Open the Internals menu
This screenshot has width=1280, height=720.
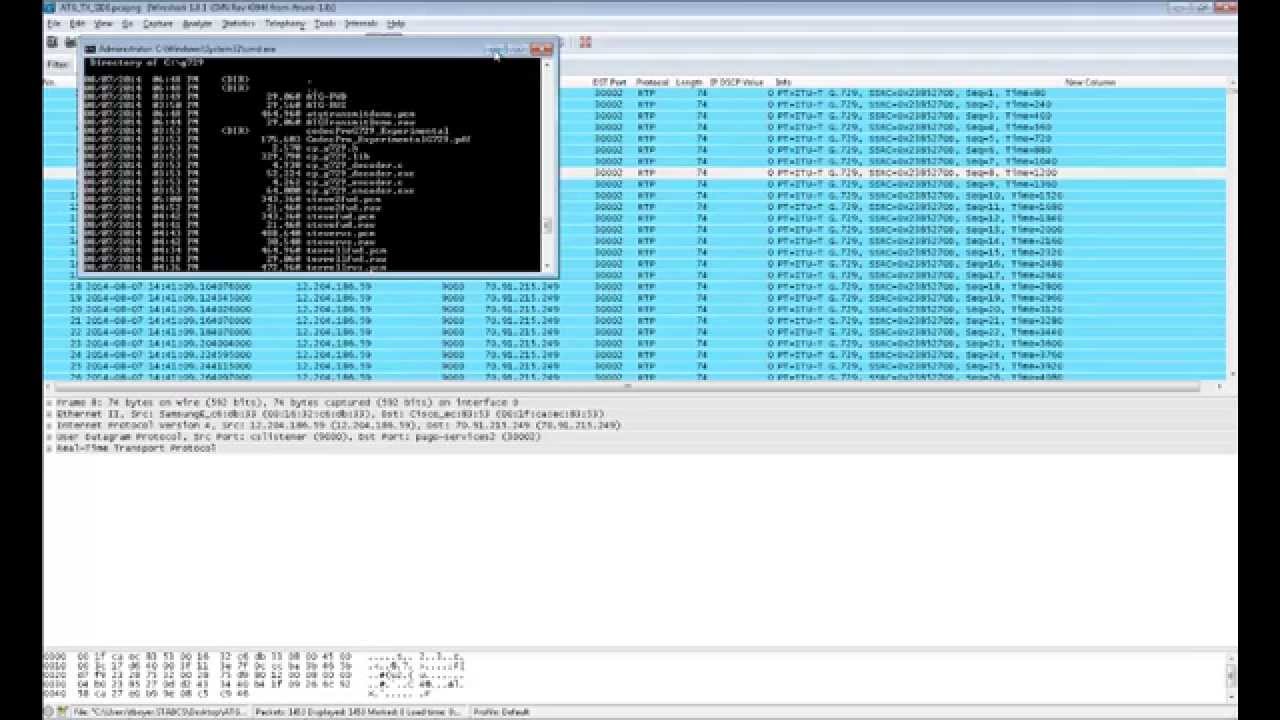[x=361, y=23]
